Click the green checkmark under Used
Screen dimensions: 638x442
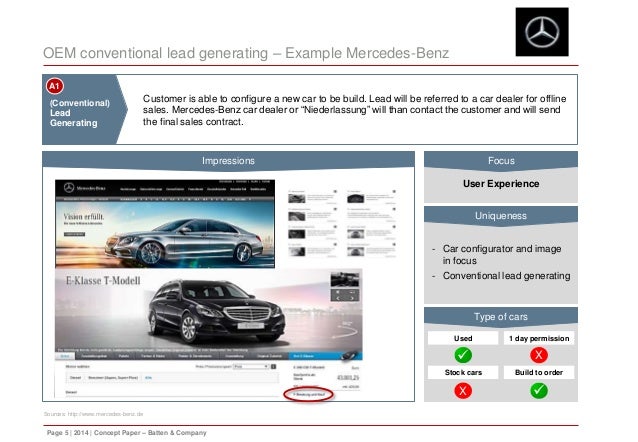tap(463, 355)
